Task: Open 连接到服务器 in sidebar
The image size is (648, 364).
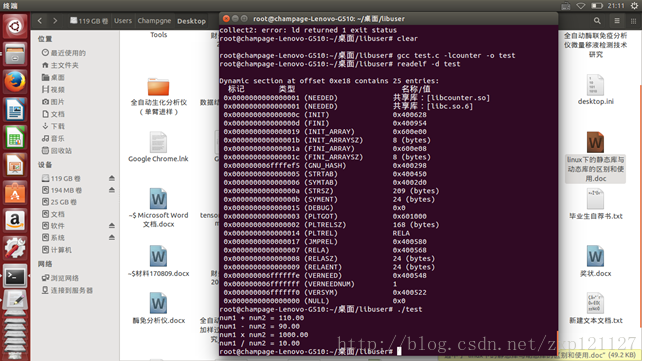Action: pyautogui.click(x=67, y=290)
